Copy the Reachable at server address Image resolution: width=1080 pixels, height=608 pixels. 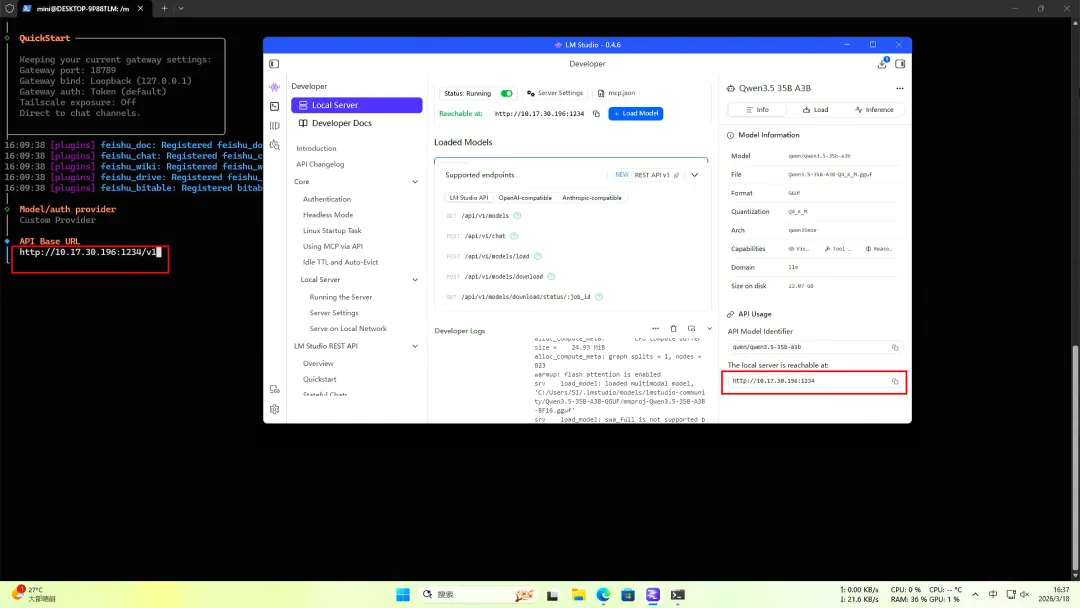596,114
